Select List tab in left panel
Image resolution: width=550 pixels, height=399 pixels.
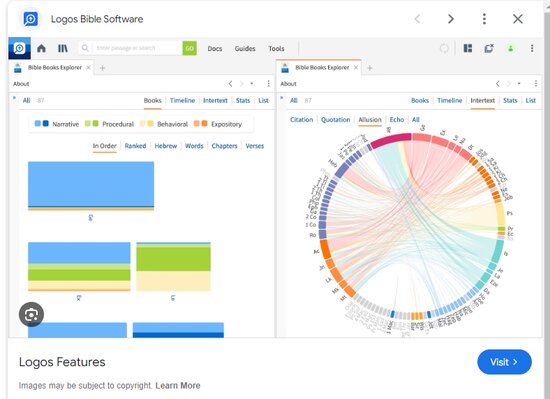[263, 100]
